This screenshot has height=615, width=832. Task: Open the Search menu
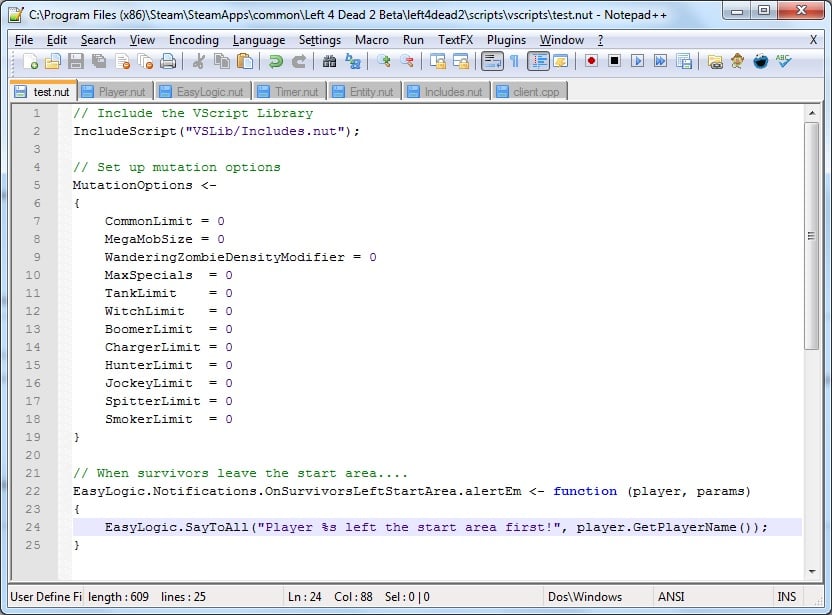point(98,40)
